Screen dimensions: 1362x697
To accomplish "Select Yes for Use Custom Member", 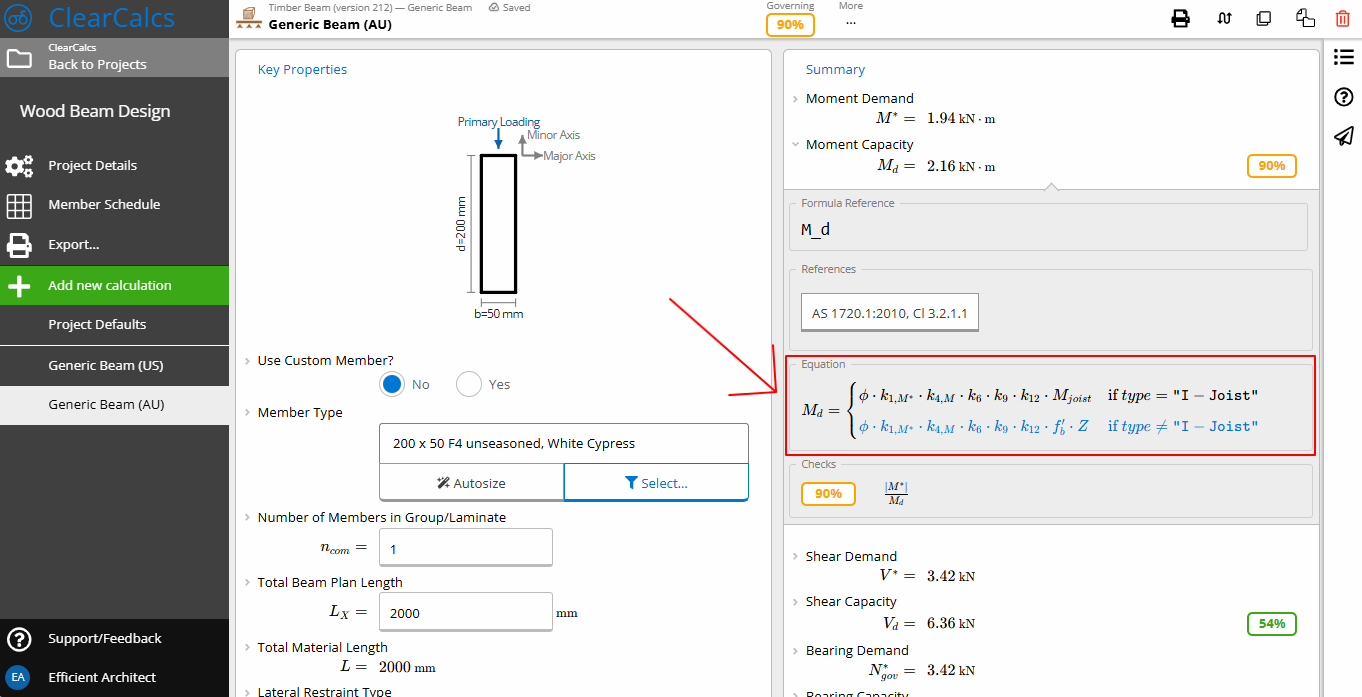I will coord(468,384).
